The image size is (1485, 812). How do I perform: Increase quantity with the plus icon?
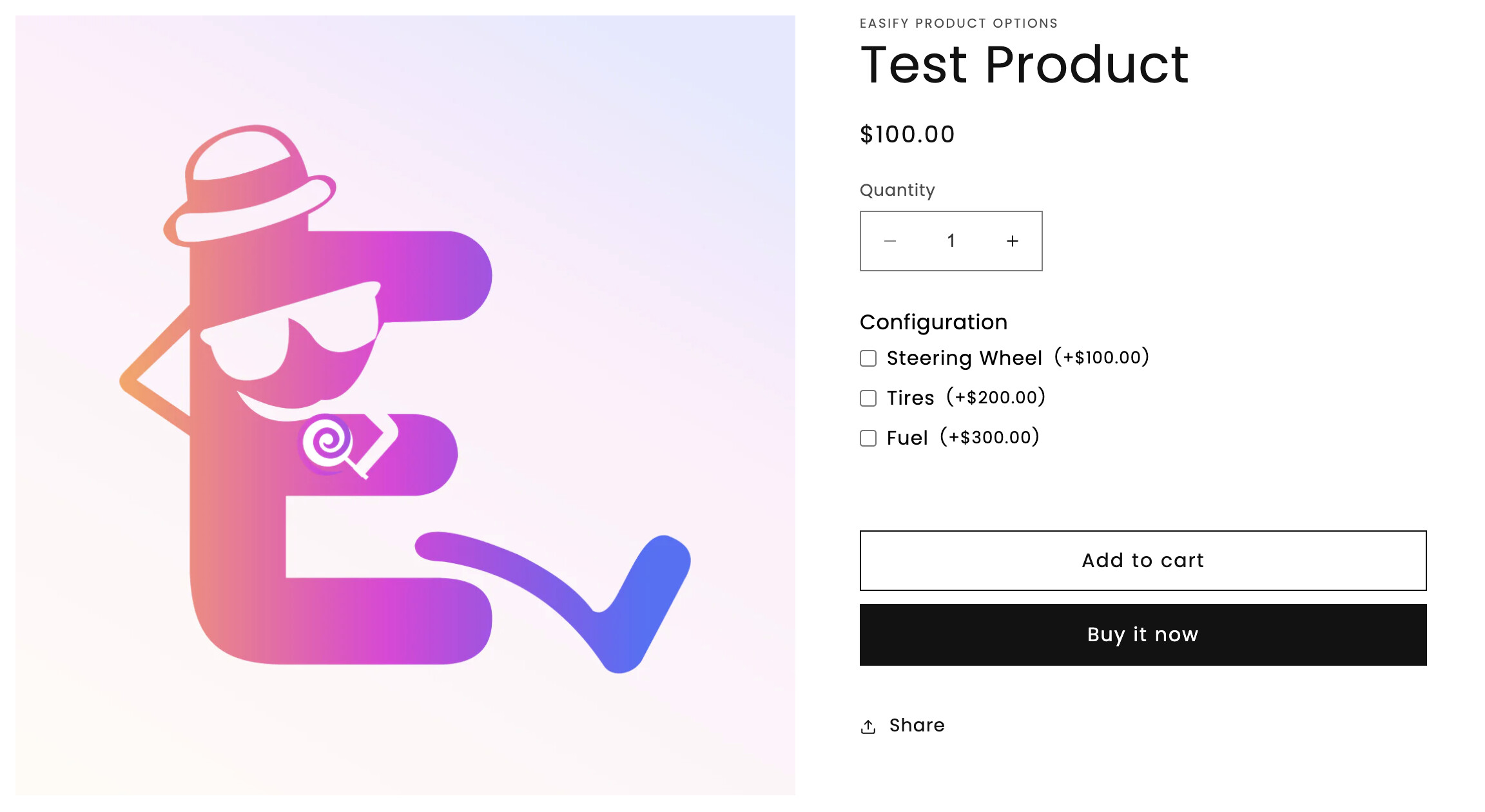(1013, 241)
